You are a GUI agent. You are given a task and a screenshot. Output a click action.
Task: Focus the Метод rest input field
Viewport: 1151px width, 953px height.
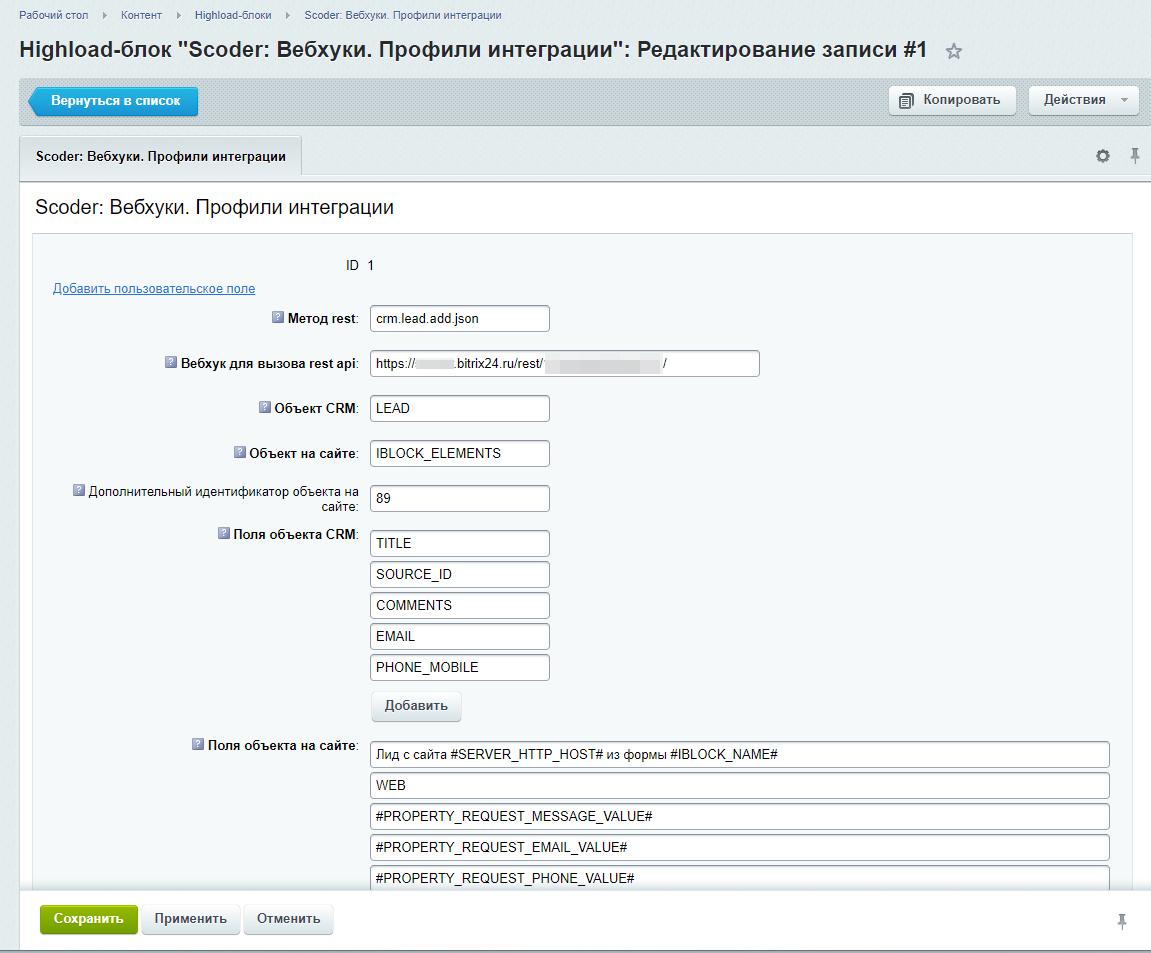tap(460, 318)
